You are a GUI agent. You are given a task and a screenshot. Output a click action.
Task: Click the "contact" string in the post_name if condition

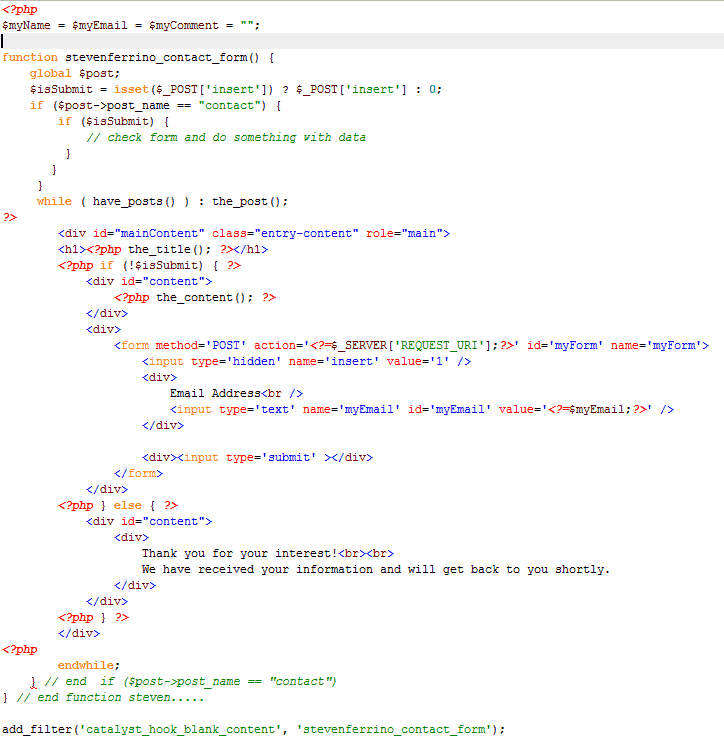click(232, 106)
